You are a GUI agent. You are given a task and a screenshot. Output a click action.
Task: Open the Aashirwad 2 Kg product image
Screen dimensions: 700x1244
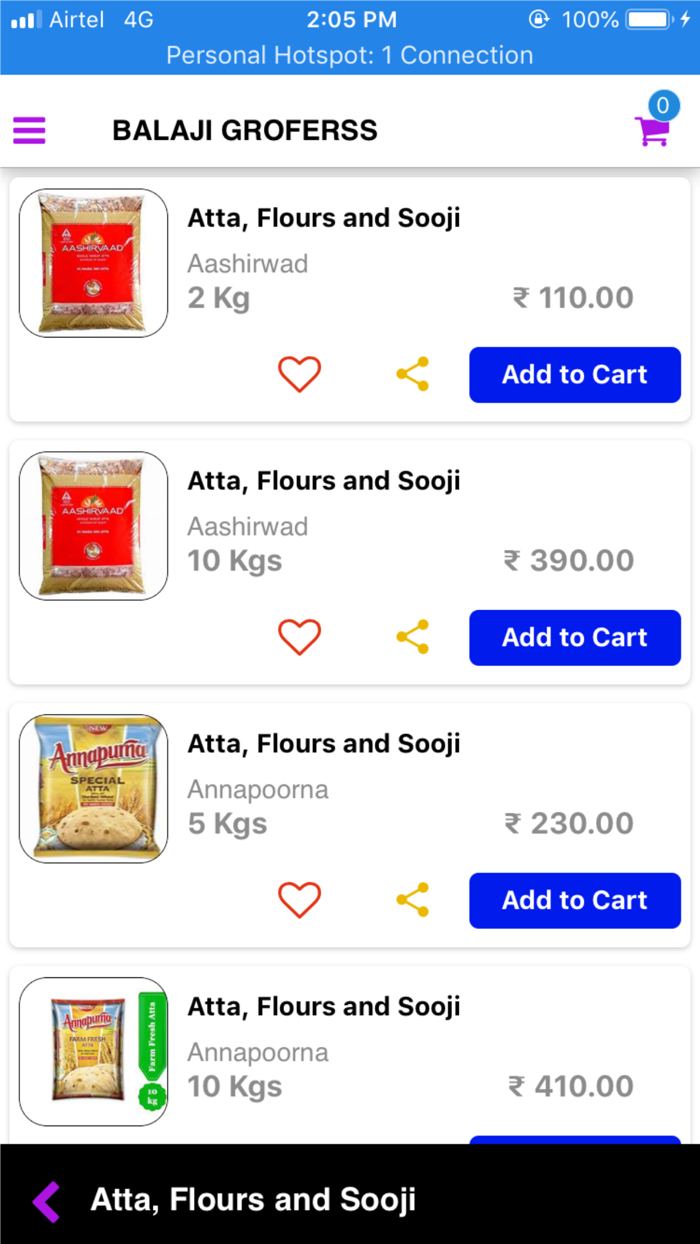click(93, 263)
